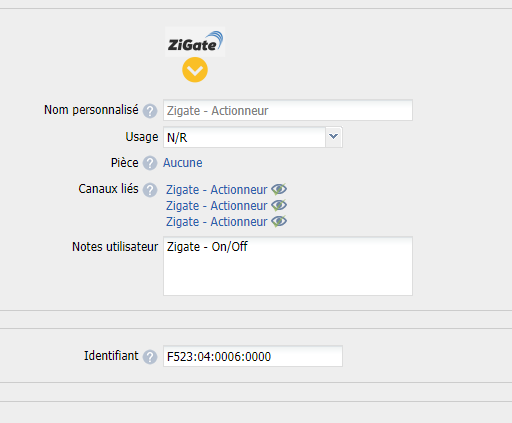Click the ZiGate logo image
Viewport: 512px width, 423px height.
pos(195,42)
